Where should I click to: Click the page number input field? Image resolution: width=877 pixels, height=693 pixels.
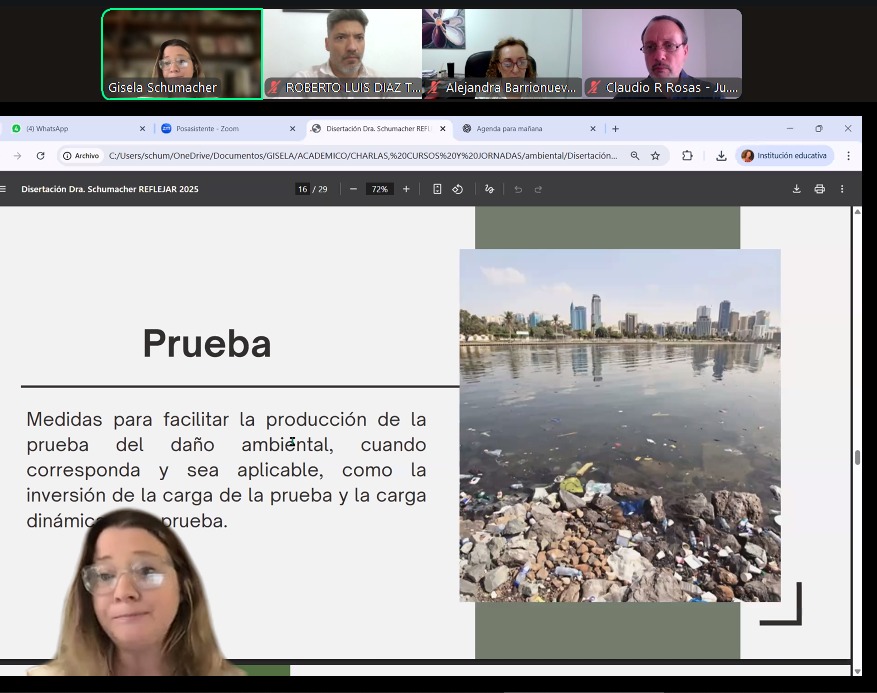tap(302, 189)
